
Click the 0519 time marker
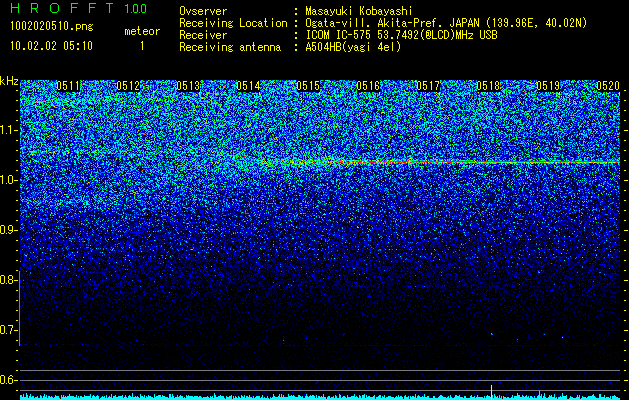pos(548,86)
